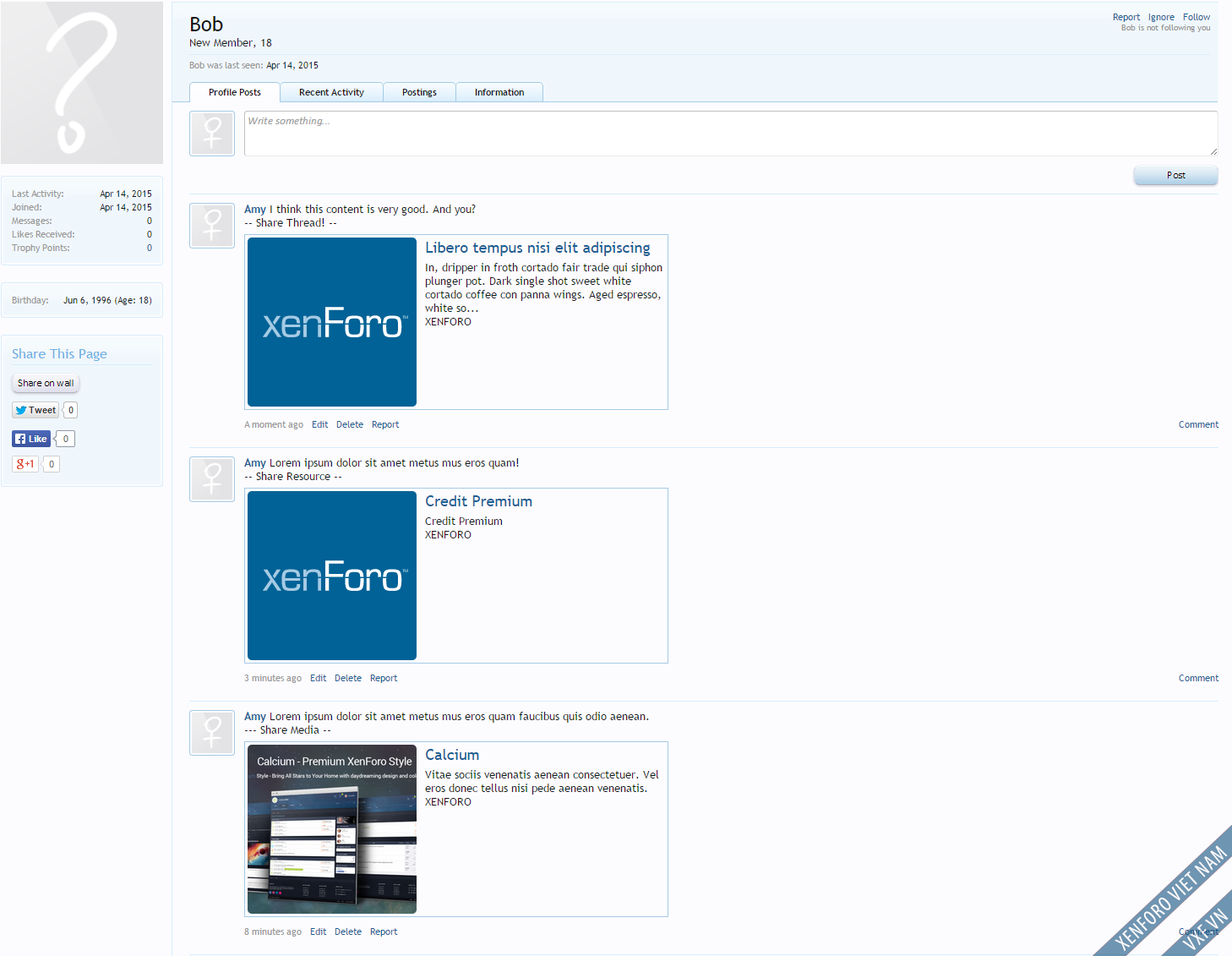Open Amy's avatar on the Share Media post
This screenshot has height=956, width=1232.
click(x=212, y=733)
